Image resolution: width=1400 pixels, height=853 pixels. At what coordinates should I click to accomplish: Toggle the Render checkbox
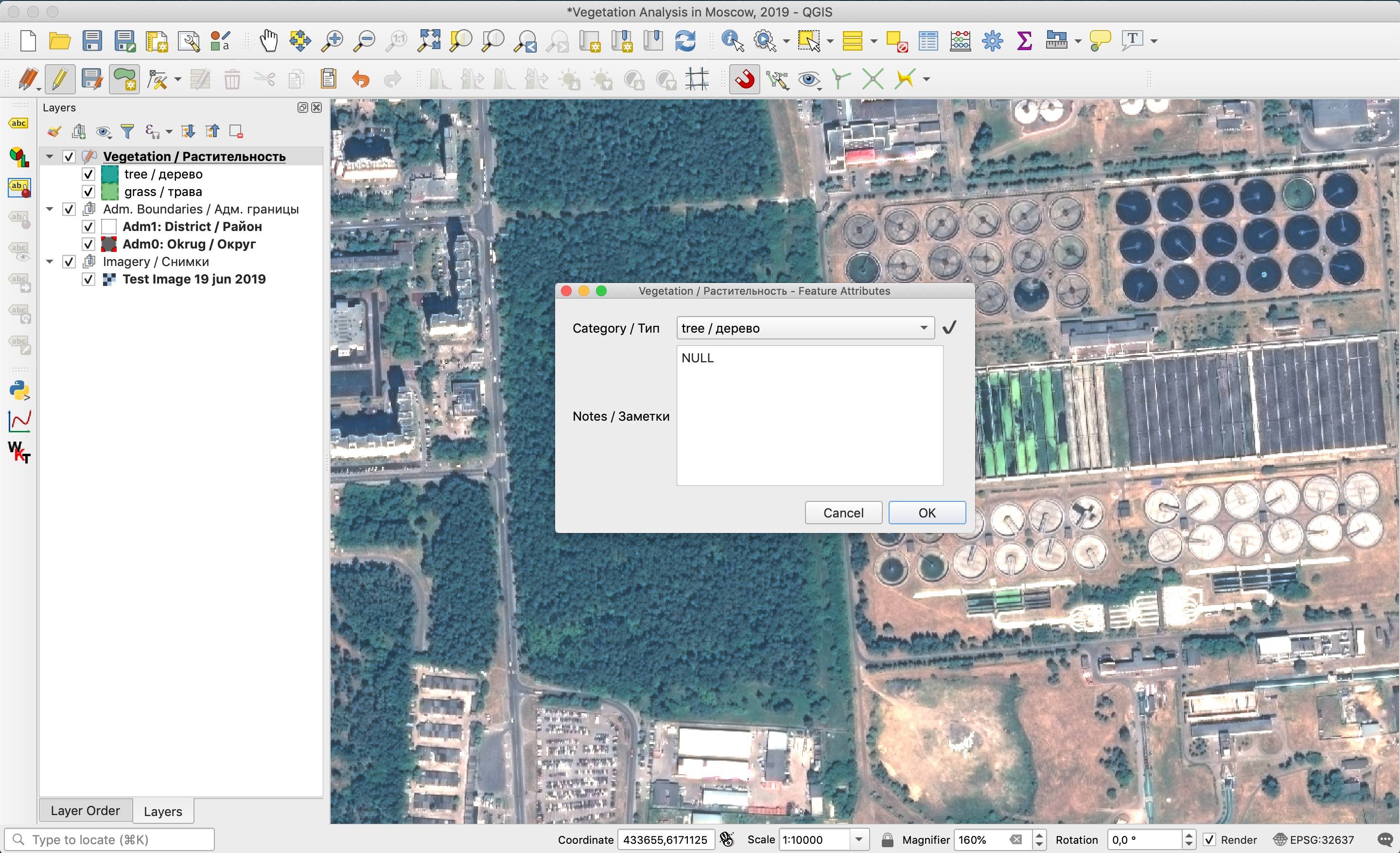pyautogui.click(x=1209, y=839)
